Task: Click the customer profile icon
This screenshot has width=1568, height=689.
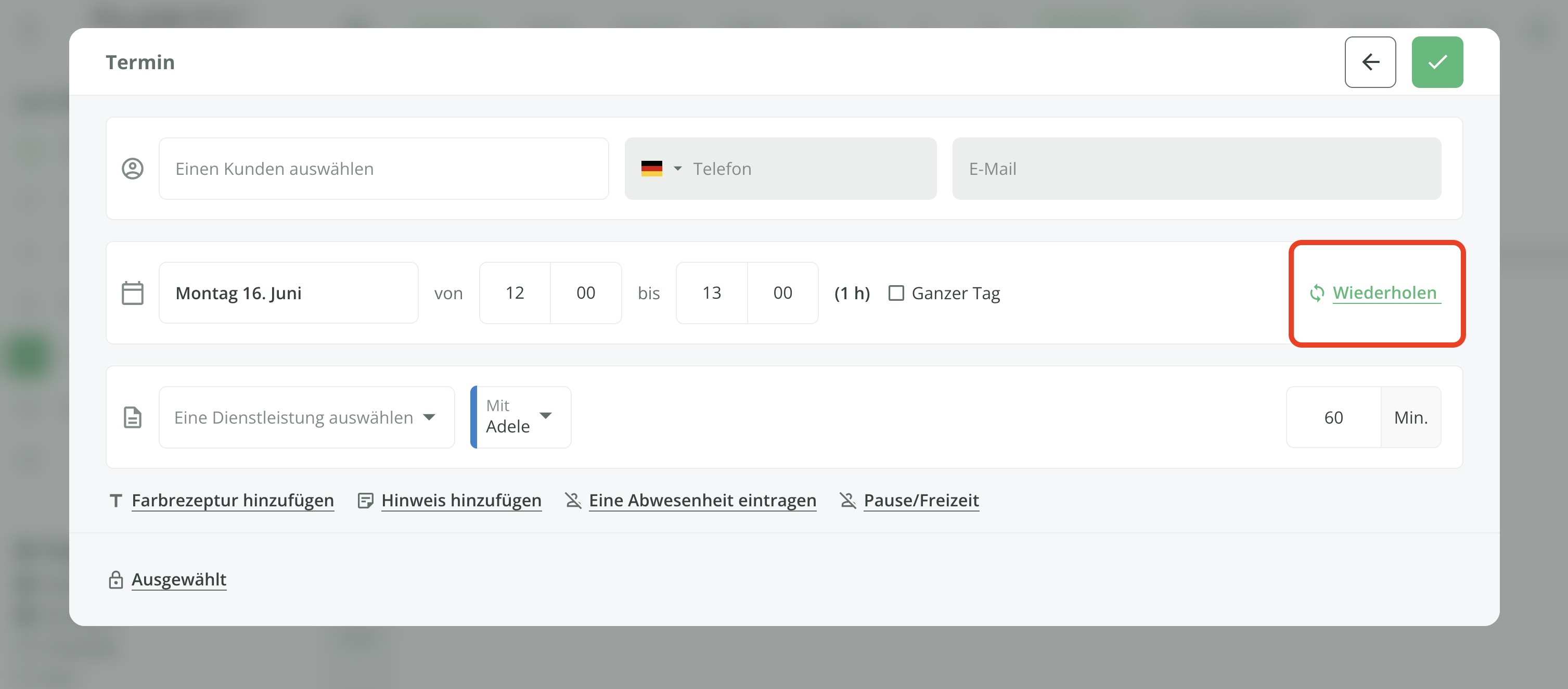Action: pyautogui.click(x=133, y=169)
